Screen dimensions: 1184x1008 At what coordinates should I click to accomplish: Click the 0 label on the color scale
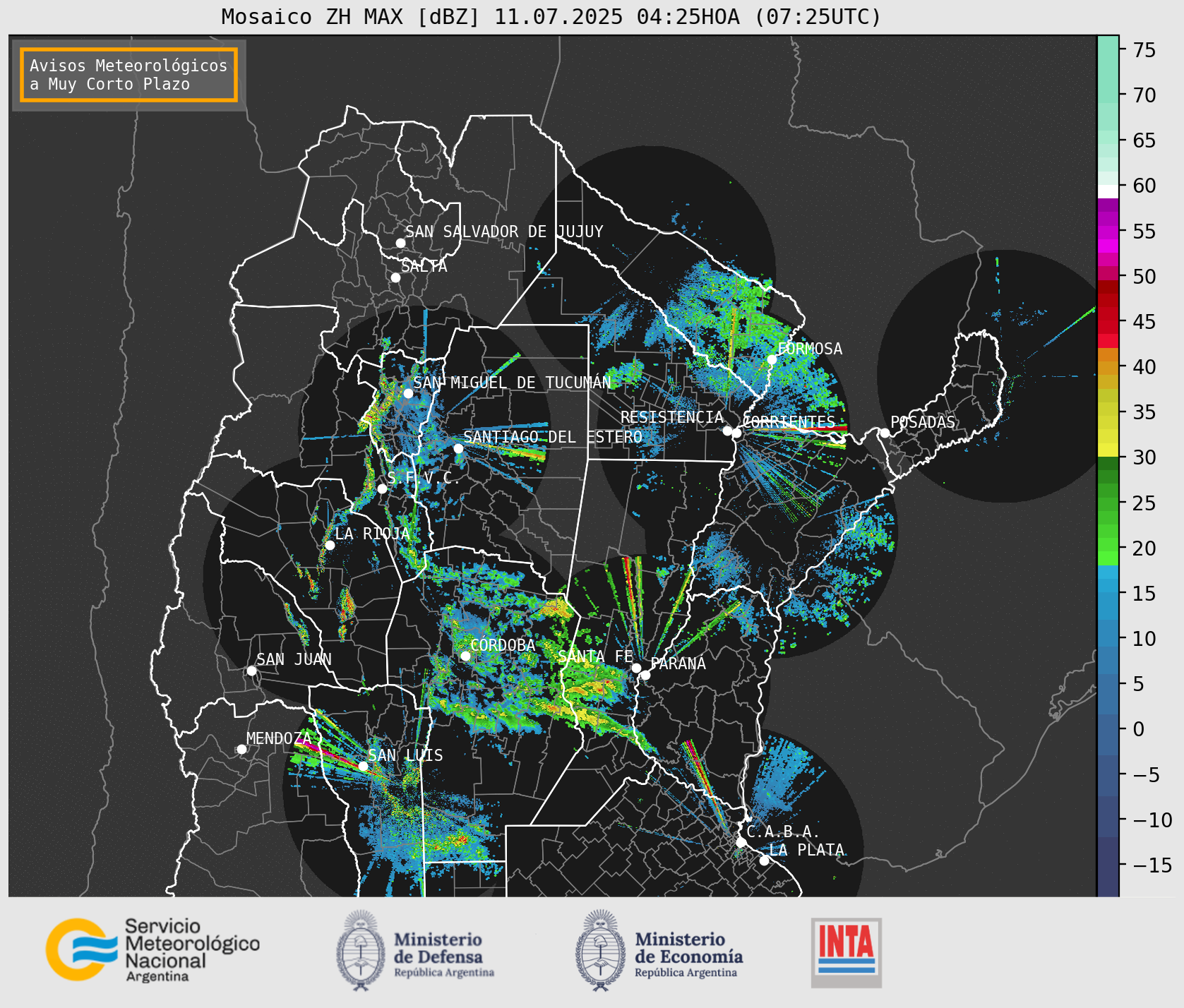[x=1138, y=729]
